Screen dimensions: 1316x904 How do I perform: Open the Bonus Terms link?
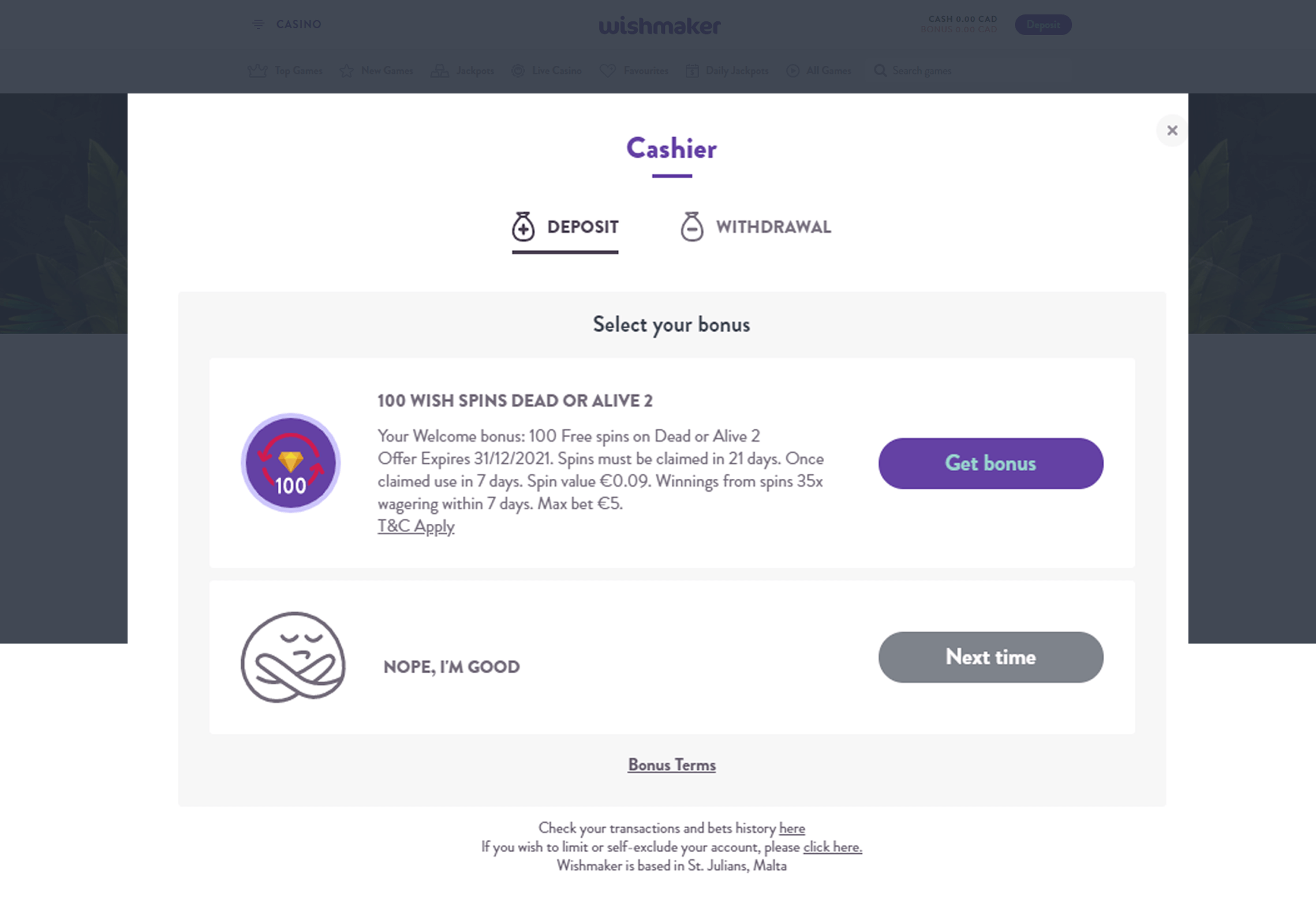[672, 765]
